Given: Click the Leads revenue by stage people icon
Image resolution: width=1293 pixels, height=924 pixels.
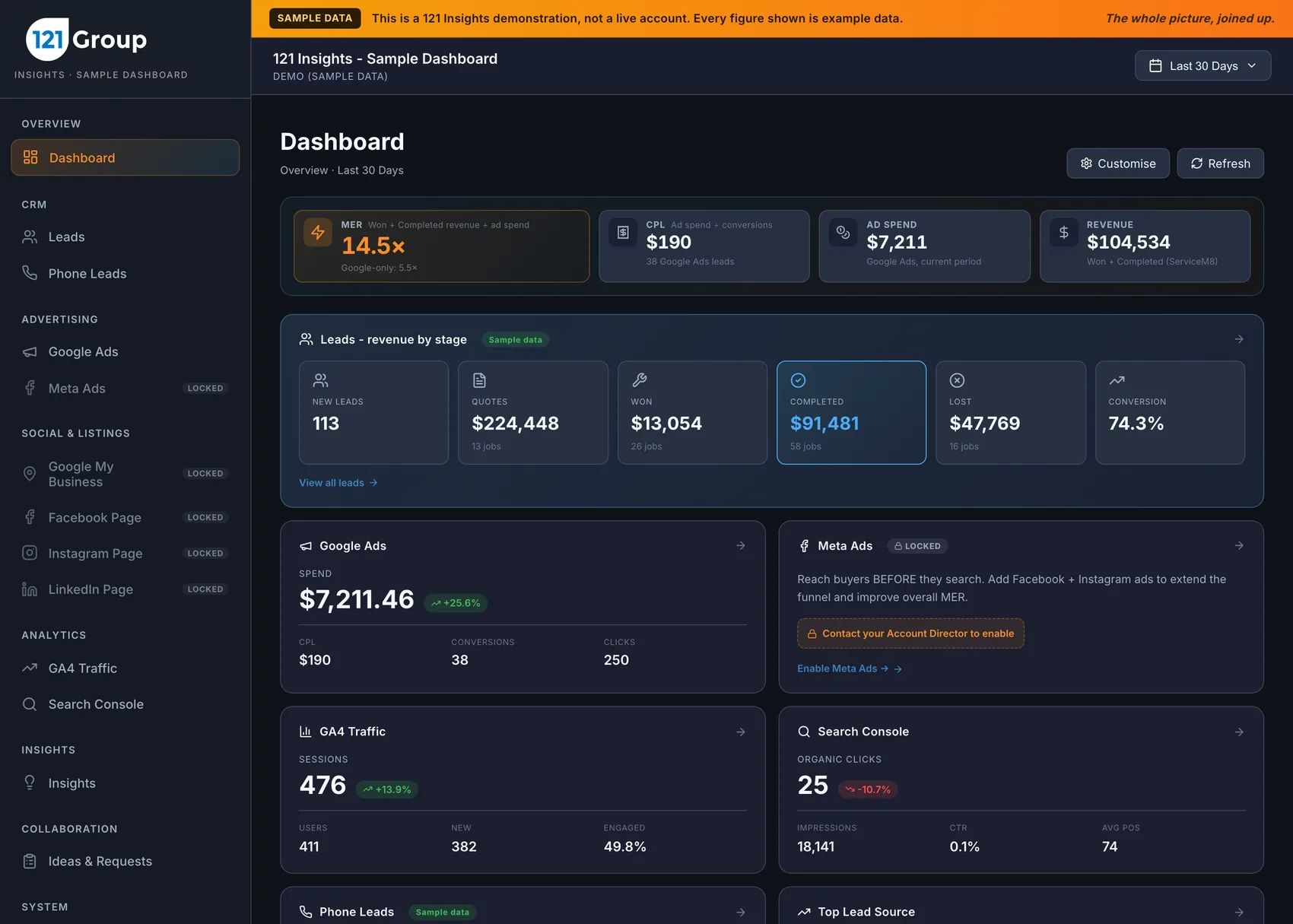Looking at the screenshot, I should pos(306,339).
